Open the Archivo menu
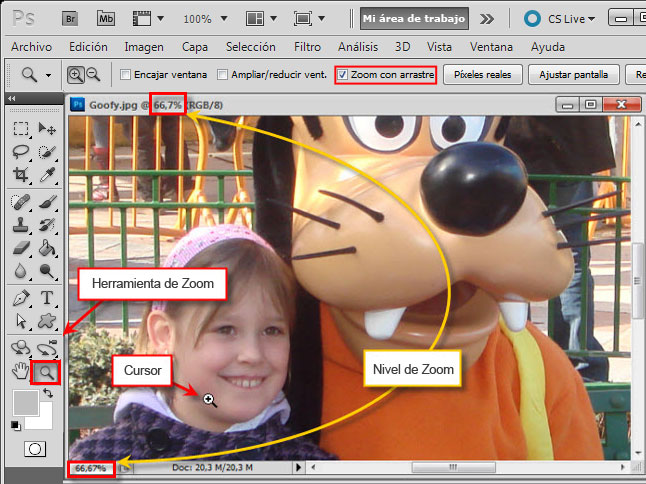 (32, 47)
